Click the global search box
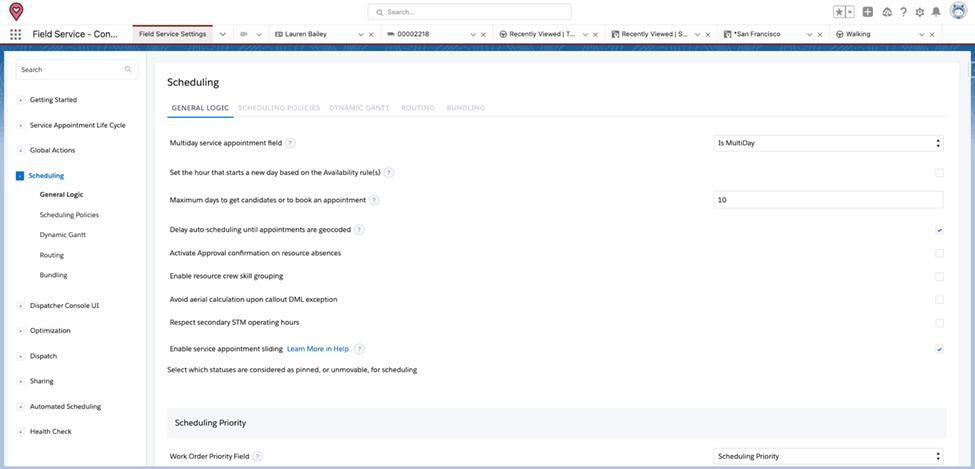Screen dimensions: 975x469 coord(469,12)
